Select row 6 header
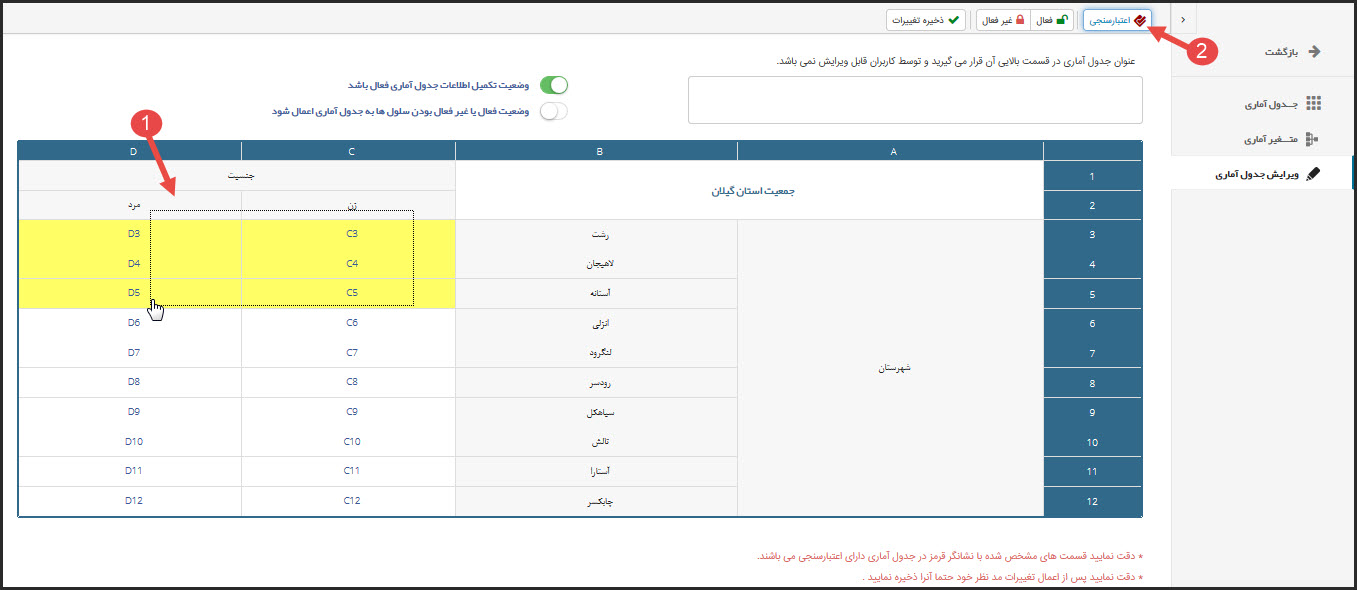 coord(1092,324)
